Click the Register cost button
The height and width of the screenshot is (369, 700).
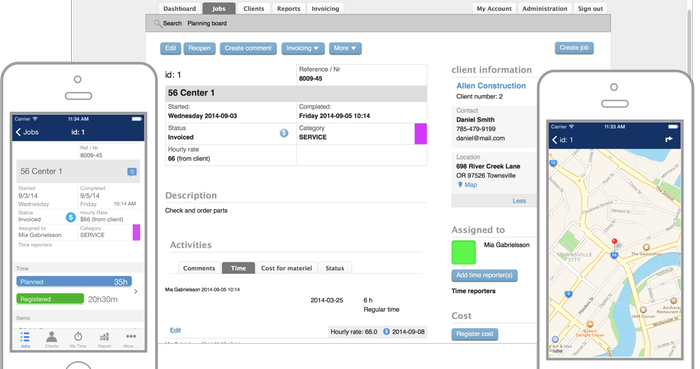click(x=475, y=334)
